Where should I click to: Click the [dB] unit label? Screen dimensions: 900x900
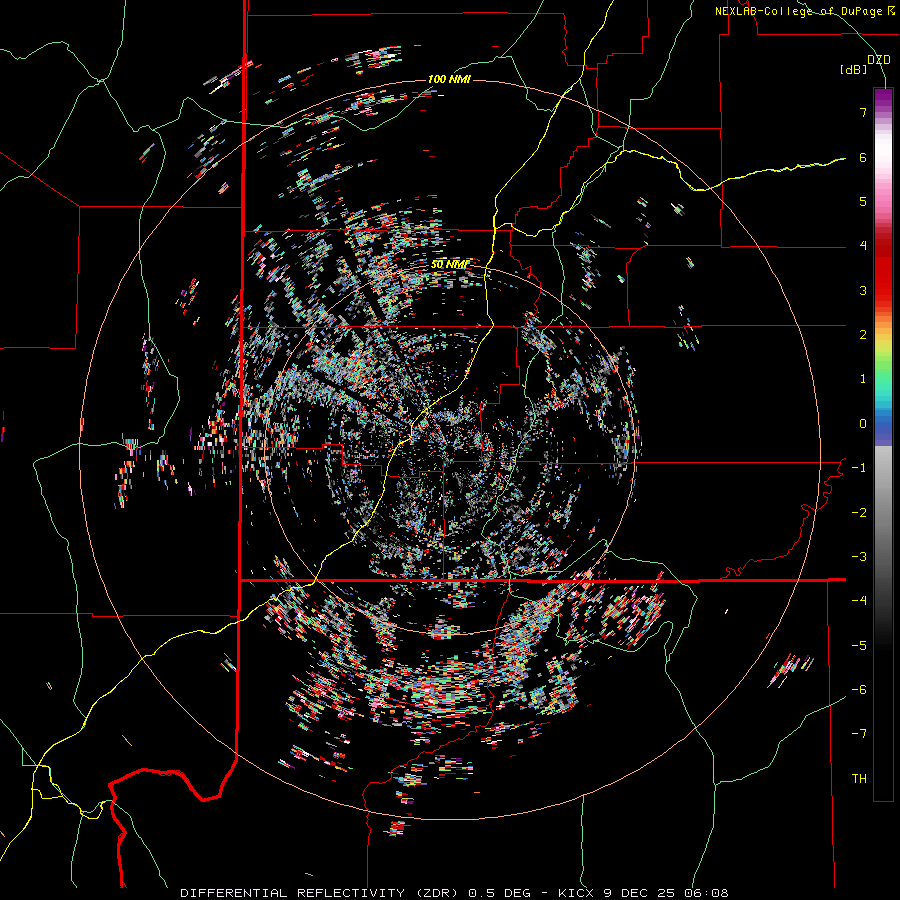[853, 70]
